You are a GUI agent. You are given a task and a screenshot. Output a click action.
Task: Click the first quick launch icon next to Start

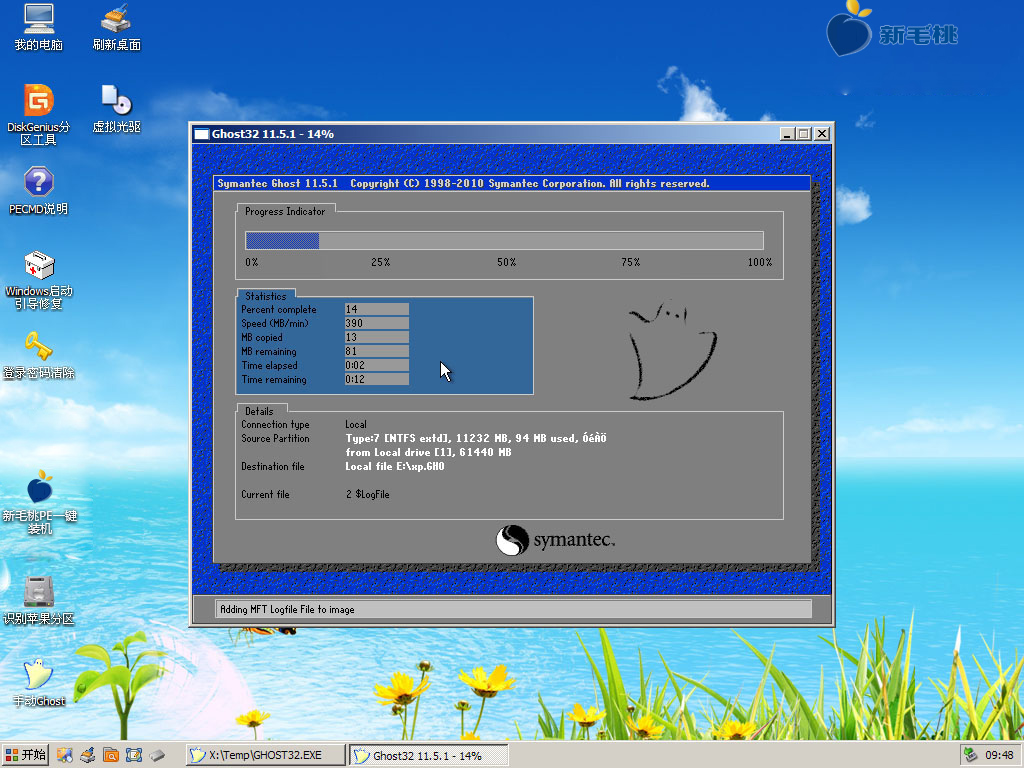click(64, 756)
